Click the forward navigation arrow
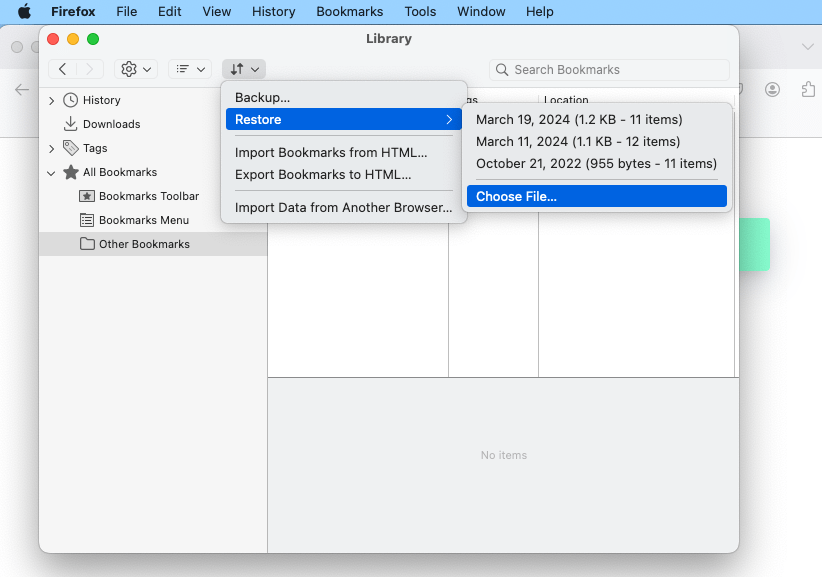Viewport: 822px width, 577px height. [x=90, y=69]
